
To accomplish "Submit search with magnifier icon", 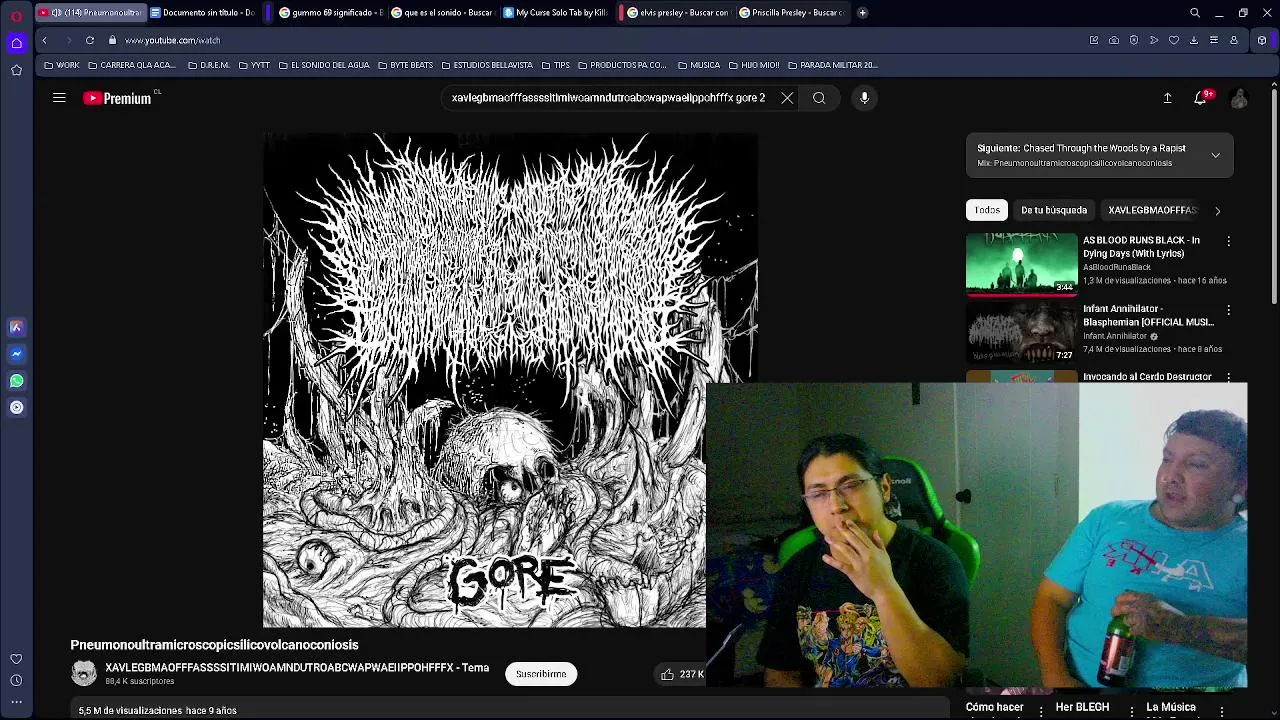I will (x=819, y=98).
